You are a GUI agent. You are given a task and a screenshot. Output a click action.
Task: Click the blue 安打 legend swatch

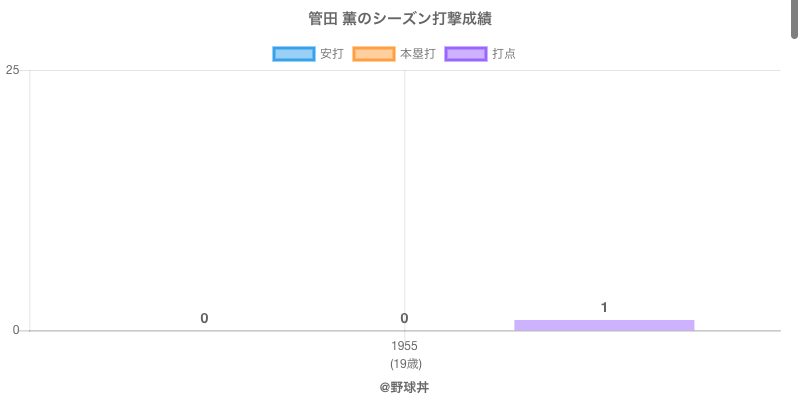tap(293, 54)
